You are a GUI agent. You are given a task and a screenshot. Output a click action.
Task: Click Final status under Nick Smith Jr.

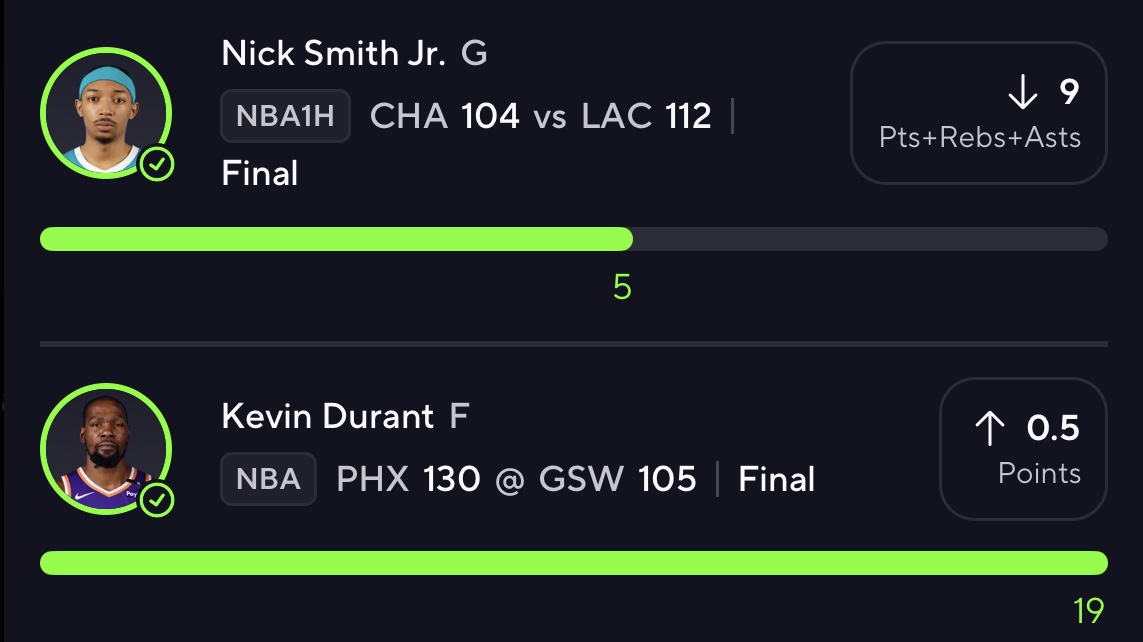(260, 173)
